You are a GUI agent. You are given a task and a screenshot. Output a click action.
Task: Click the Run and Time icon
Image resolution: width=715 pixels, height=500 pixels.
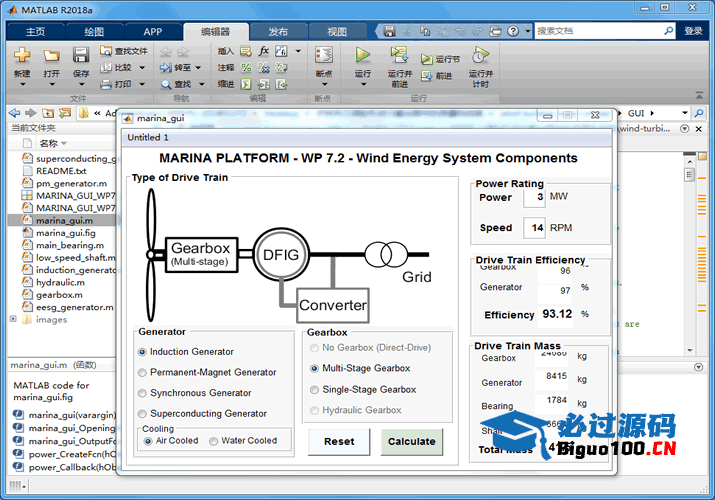480,55
